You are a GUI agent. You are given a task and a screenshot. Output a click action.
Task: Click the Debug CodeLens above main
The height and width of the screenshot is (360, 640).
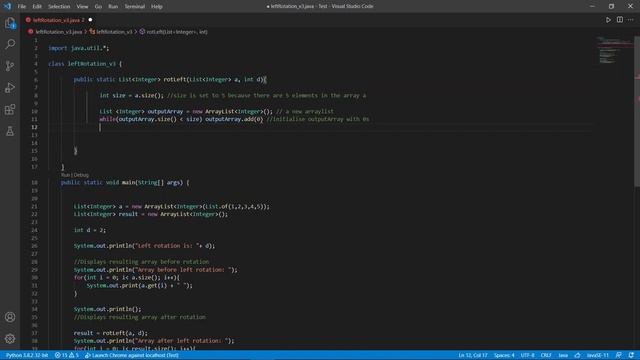pyautogui.click(x=81, y=175)
